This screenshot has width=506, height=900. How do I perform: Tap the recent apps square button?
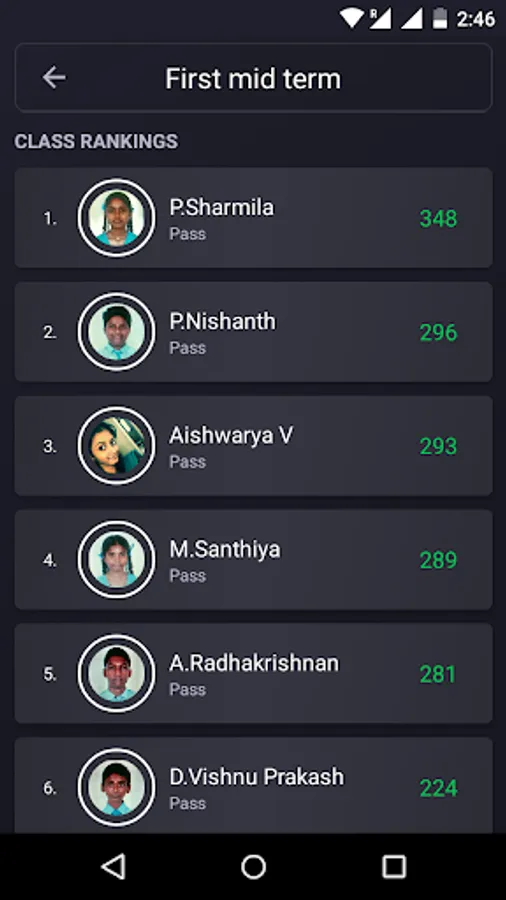[394, 866]
